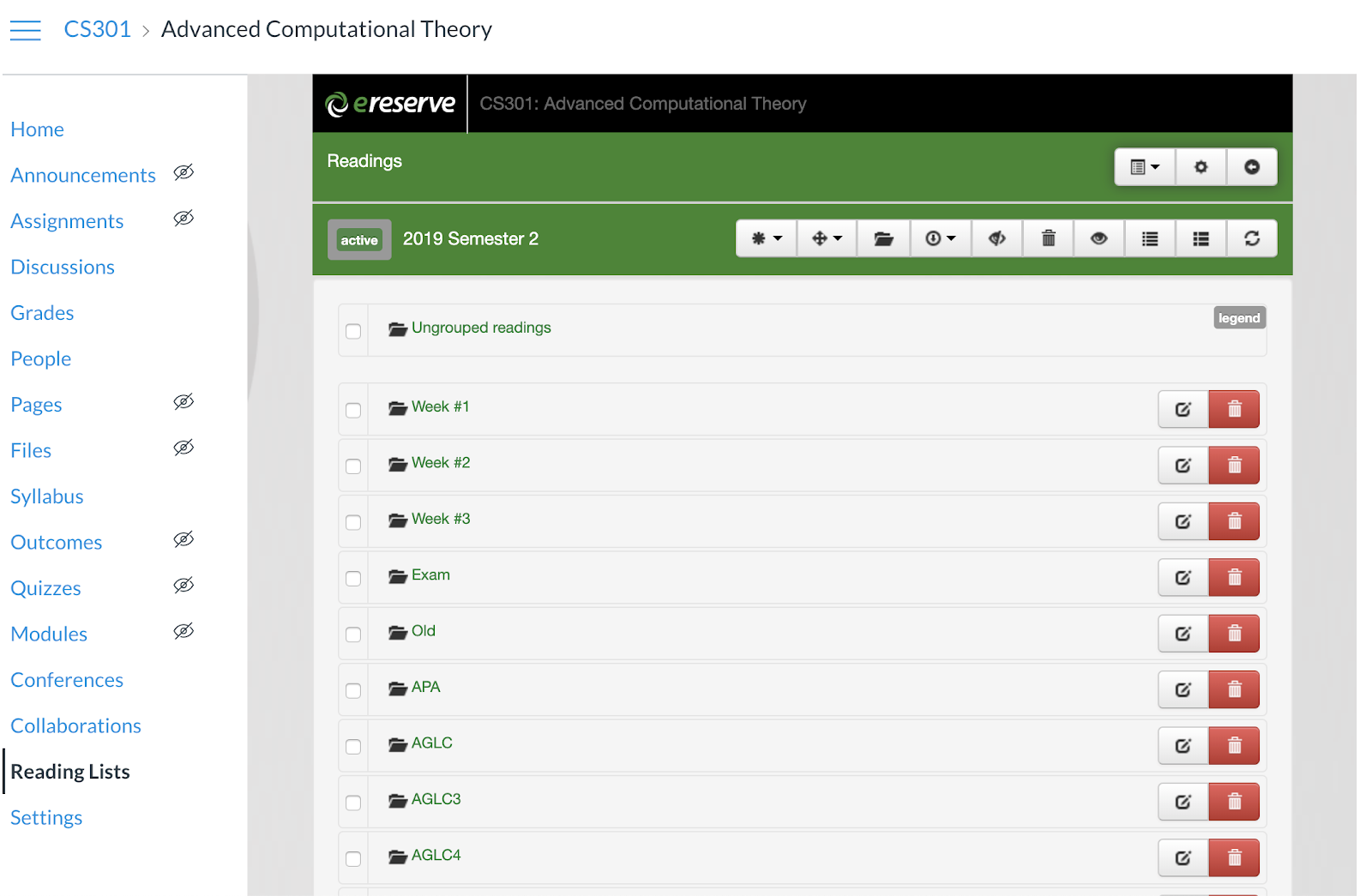
Task: Check the Week #2 folder checkbox
Action: (353, 466)
